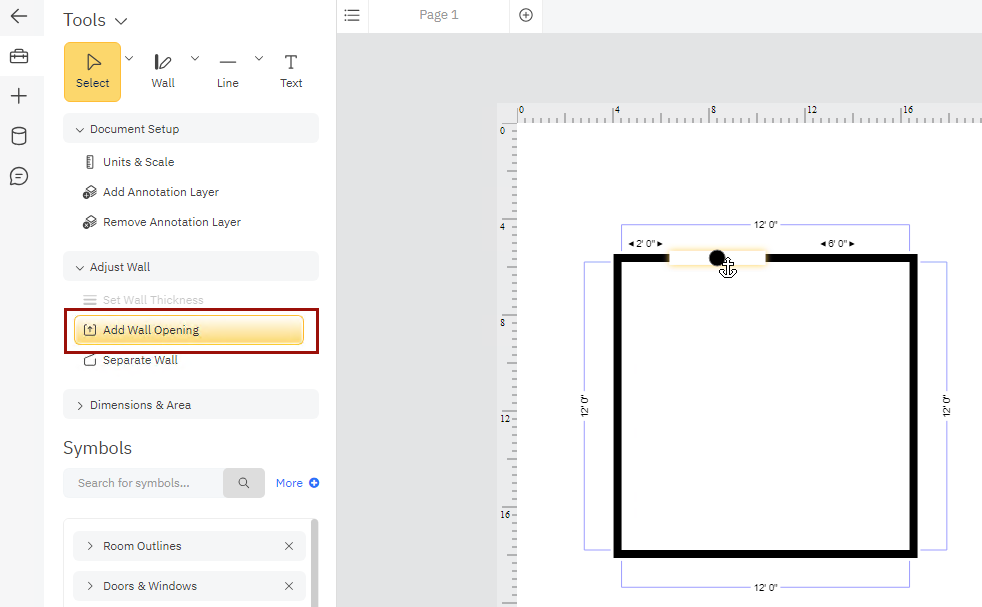Open the database sidebar icon
Viewport: 982px width, 607px height.
(x=19, y=136)
